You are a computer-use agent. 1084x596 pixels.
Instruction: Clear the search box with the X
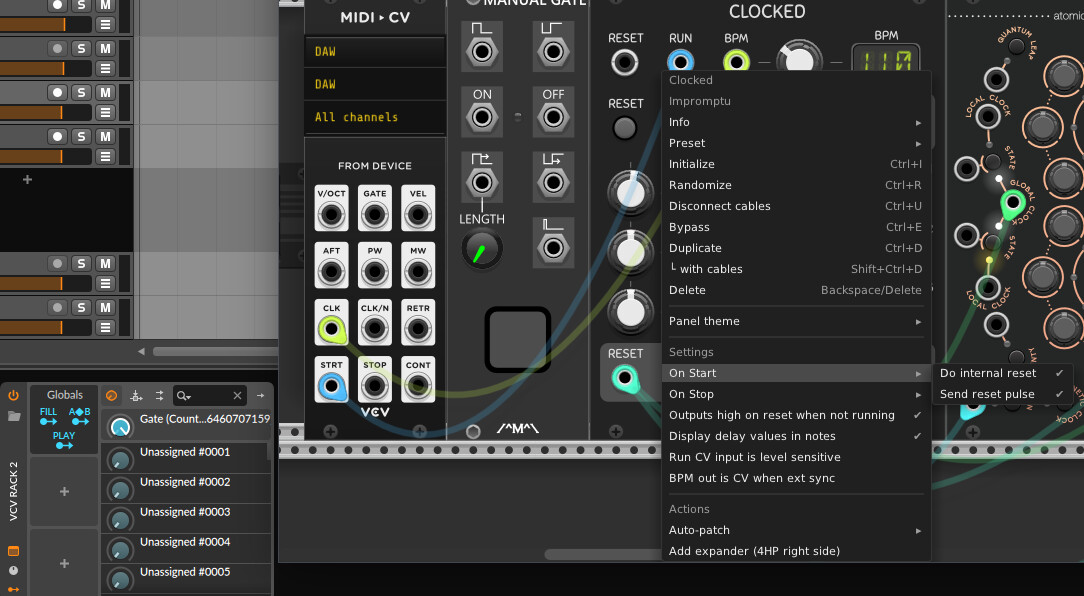[x=237, y=395]
